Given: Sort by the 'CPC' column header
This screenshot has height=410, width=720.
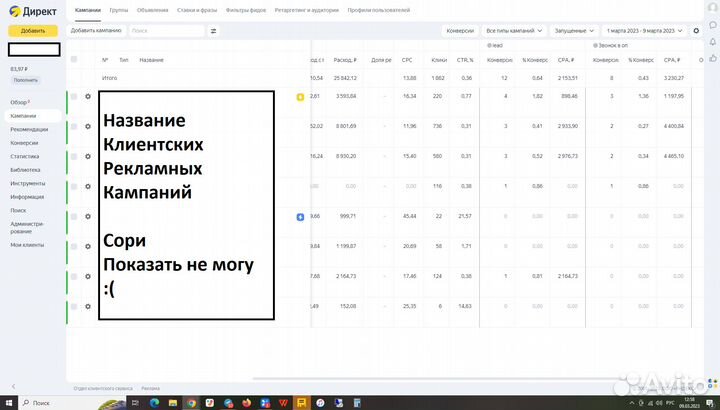Looking at the screenshot, I should [x=407, y=60].
